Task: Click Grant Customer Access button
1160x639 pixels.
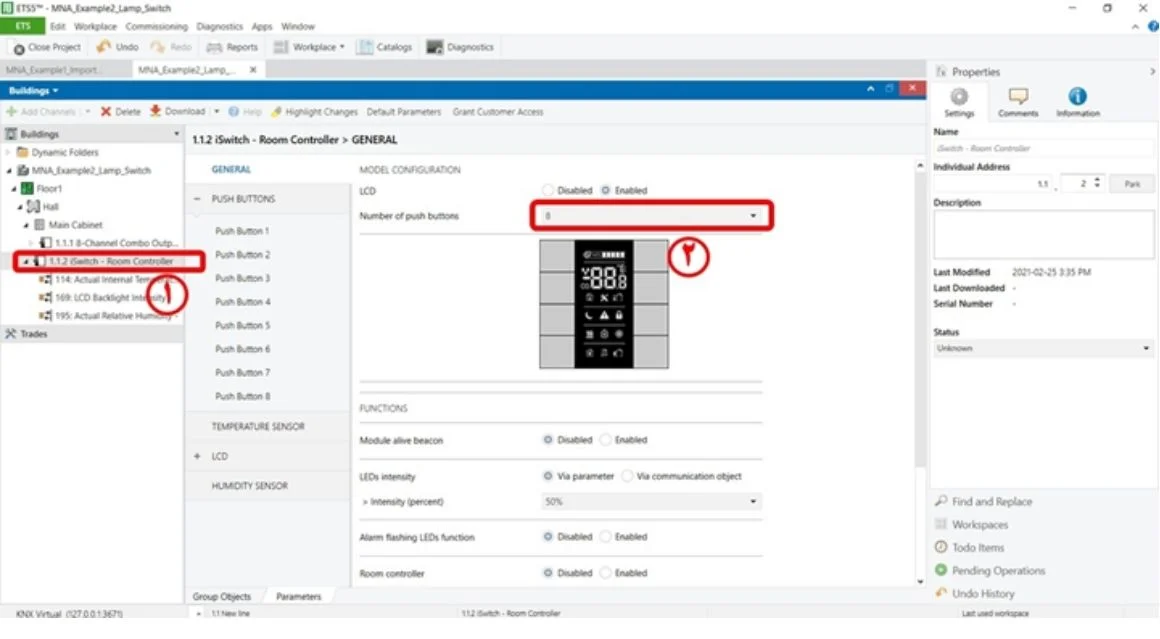Action: [x=498, y=112]
